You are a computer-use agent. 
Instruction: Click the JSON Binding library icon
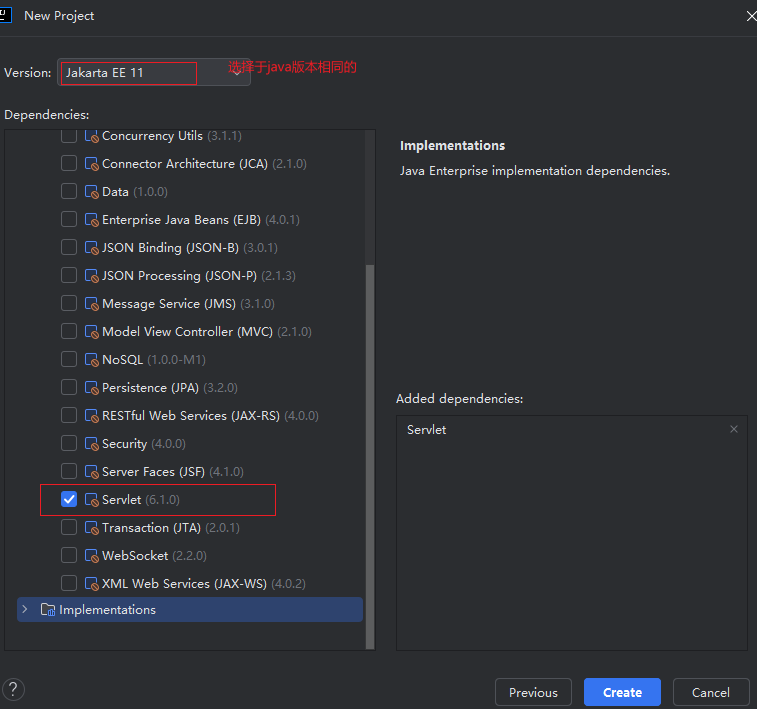tap(91, 248)
